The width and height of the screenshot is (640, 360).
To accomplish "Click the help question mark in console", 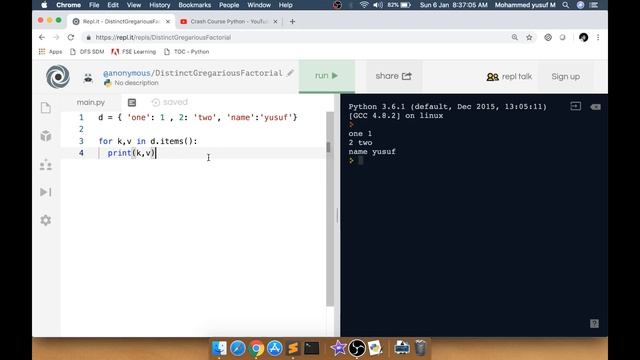I will (594, 324).
